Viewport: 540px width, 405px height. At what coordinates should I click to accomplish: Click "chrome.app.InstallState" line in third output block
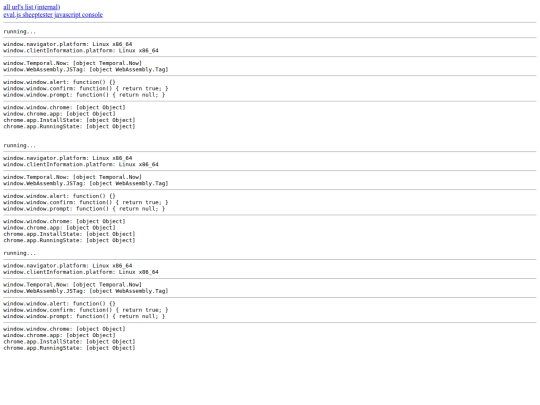tap(69, 342)
